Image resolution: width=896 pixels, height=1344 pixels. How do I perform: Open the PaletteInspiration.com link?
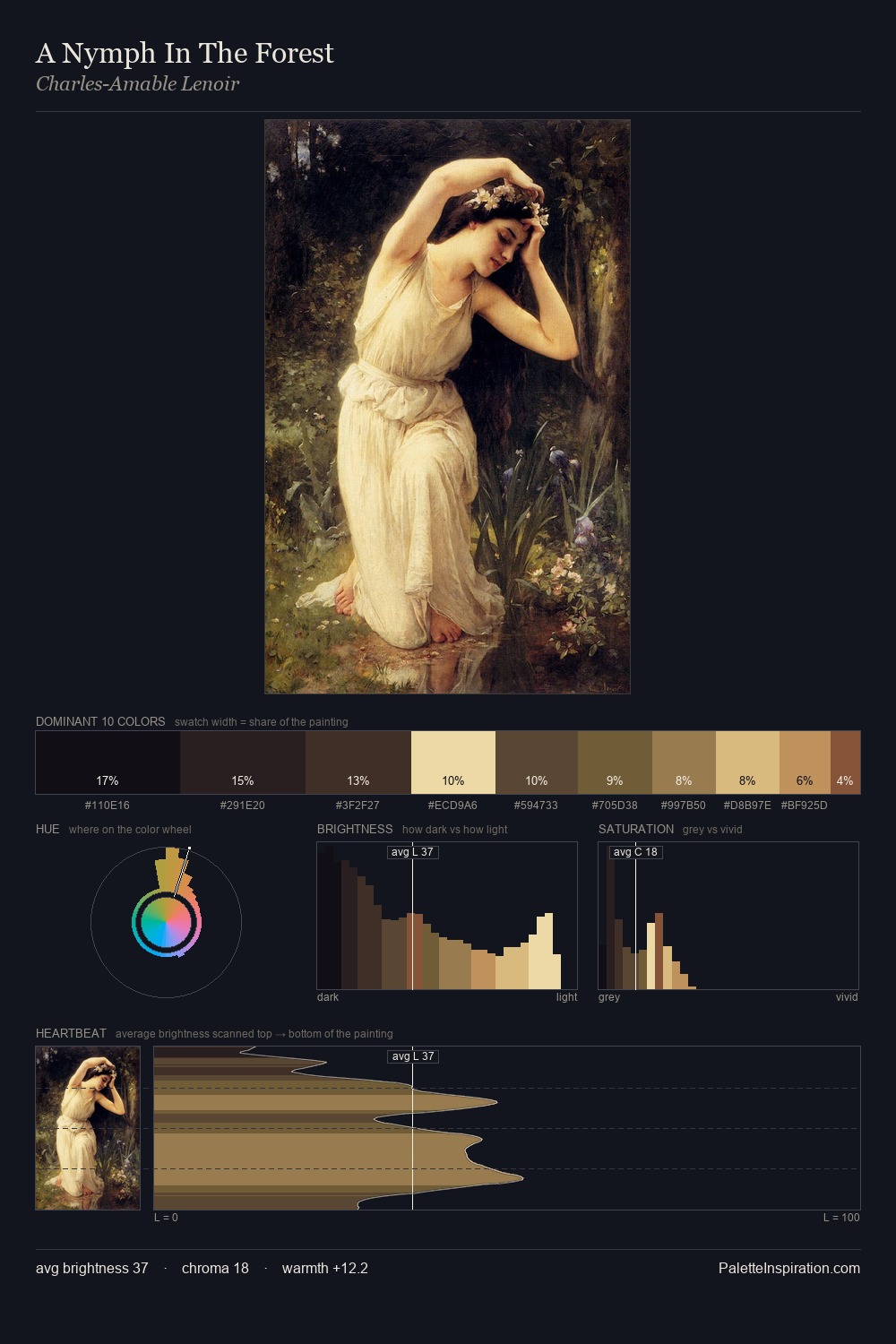(x=789, y=1268)
